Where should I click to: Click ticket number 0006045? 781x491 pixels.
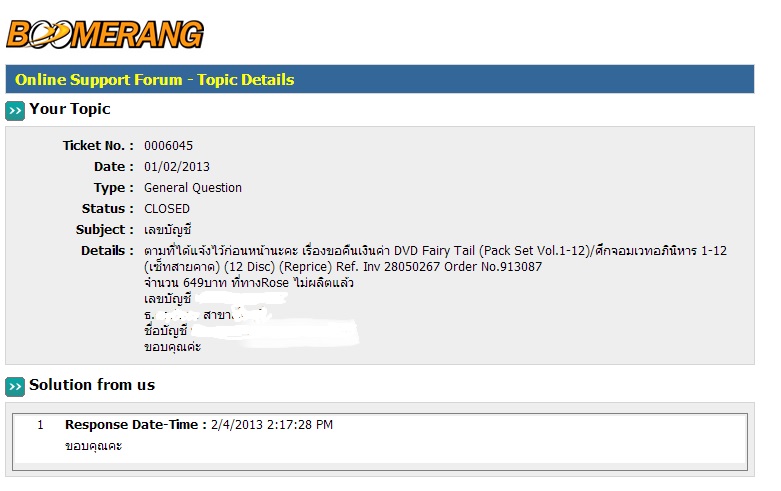[x=168, y=146]
